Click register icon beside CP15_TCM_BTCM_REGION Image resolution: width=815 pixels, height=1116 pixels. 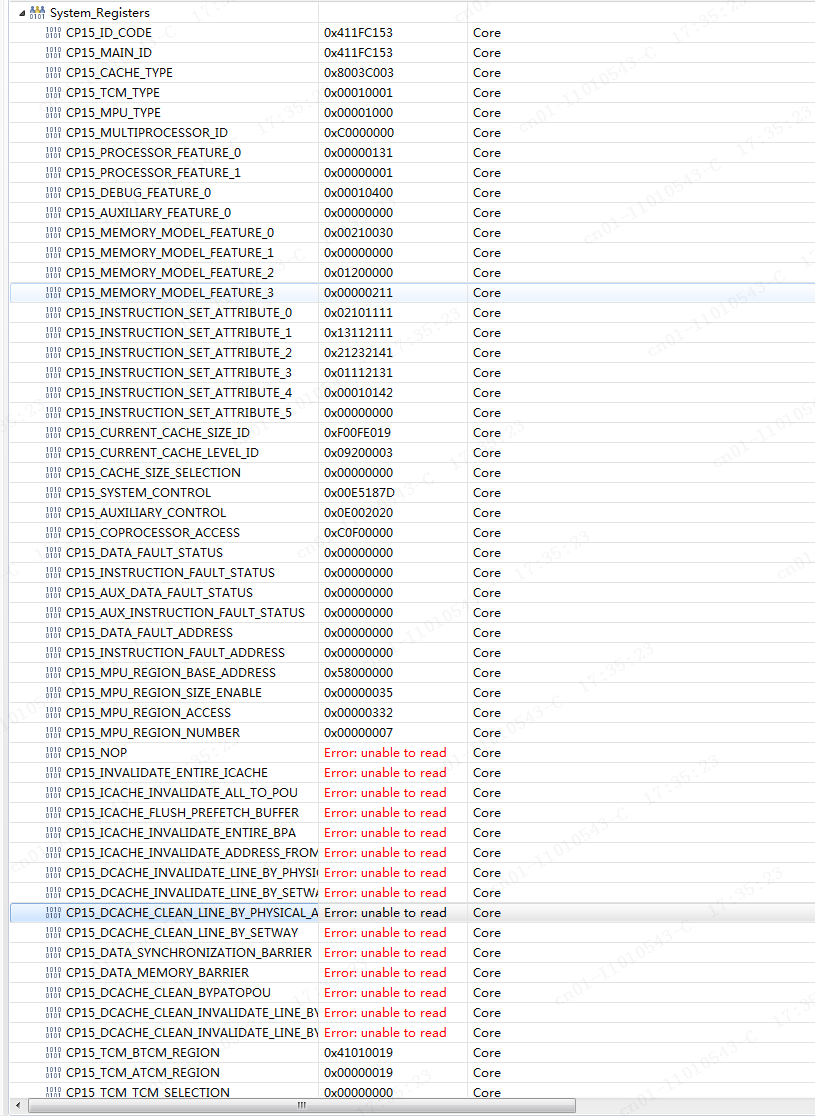click(53, 1053)
